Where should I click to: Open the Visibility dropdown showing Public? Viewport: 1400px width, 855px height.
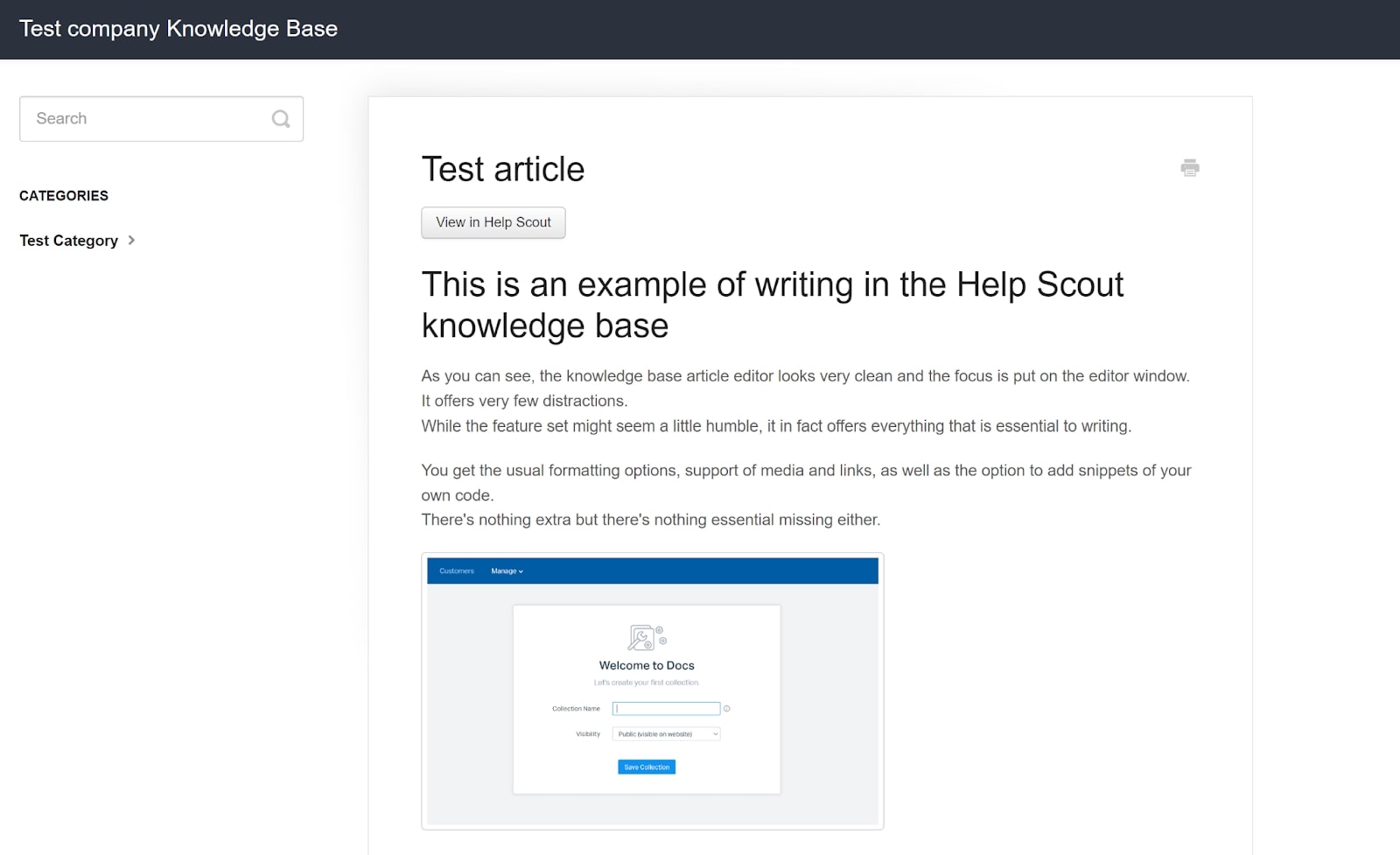tap(668, 733)
